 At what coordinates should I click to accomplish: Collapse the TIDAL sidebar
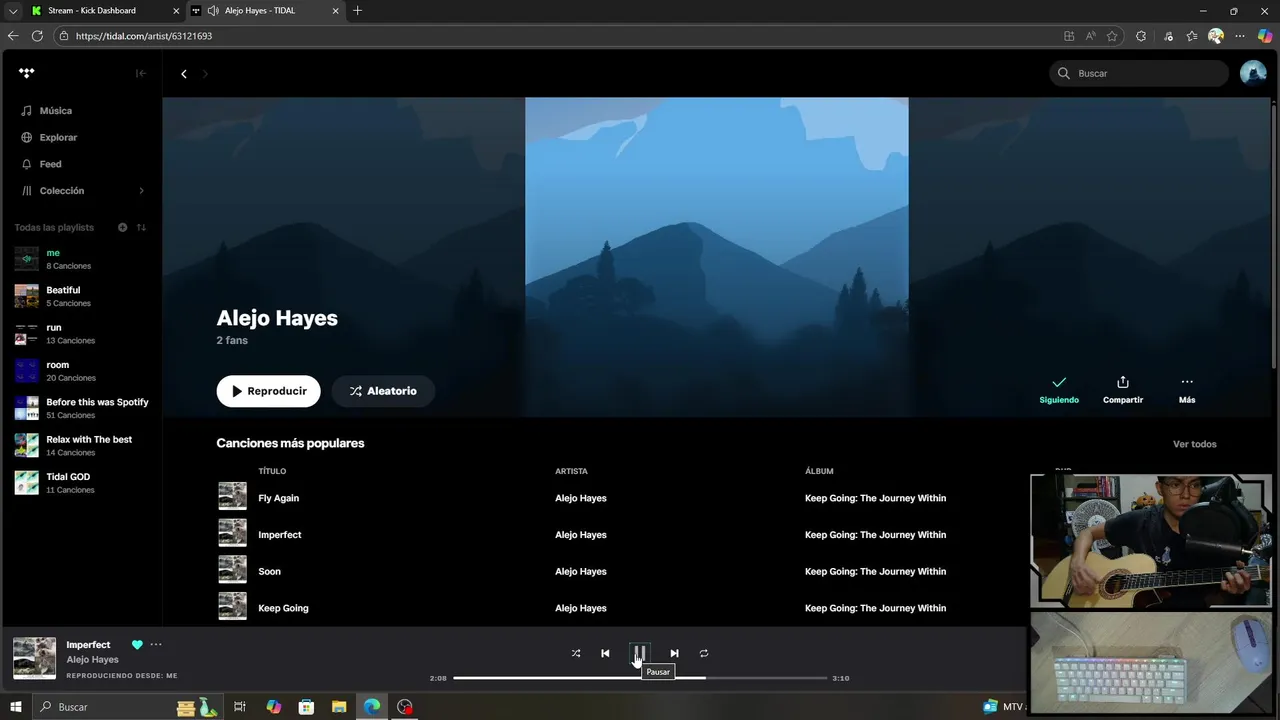141,73
